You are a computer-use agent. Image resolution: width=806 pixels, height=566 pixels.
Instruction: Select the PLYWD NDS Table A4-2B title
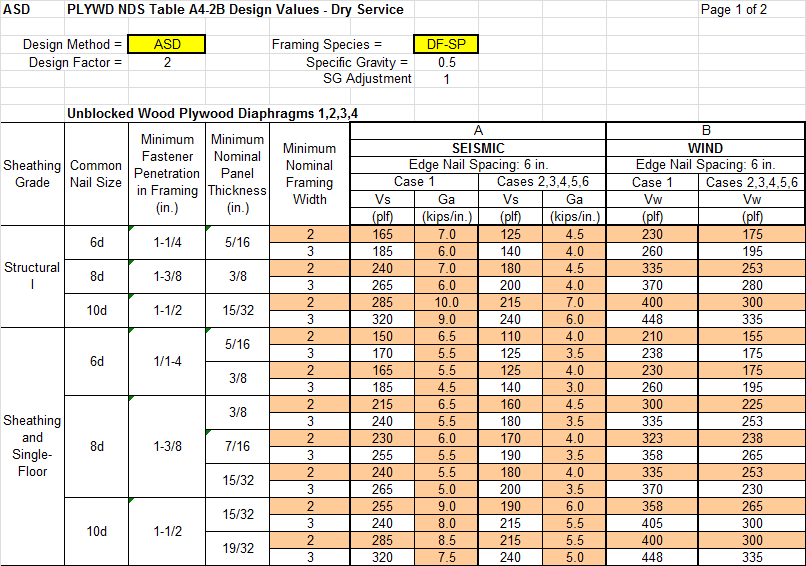pyautogui.click(x=235, y=10)
